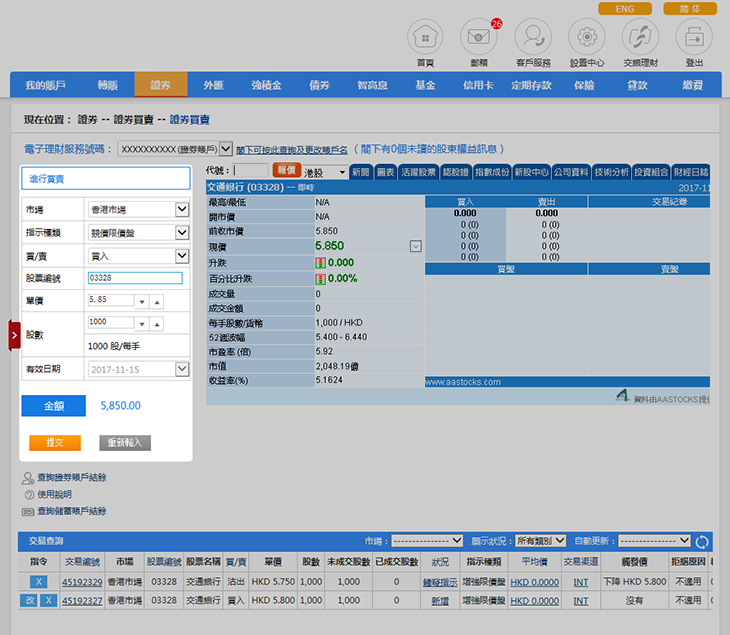Click the 股票編號 stock code field
This screenshot has height=635, width=730.
pos(135,278)
